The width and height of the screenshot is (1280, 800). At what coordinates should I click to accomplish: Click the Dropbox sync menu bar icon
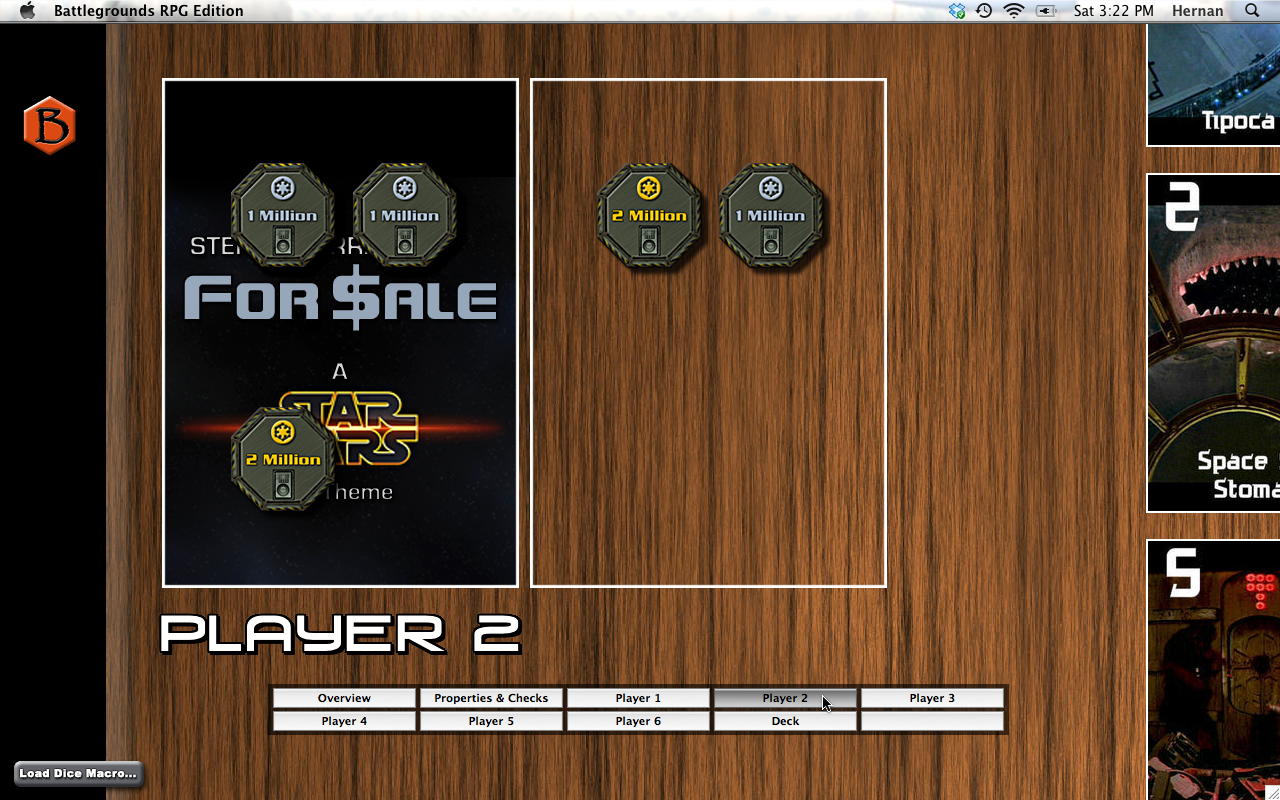[957, 11]
